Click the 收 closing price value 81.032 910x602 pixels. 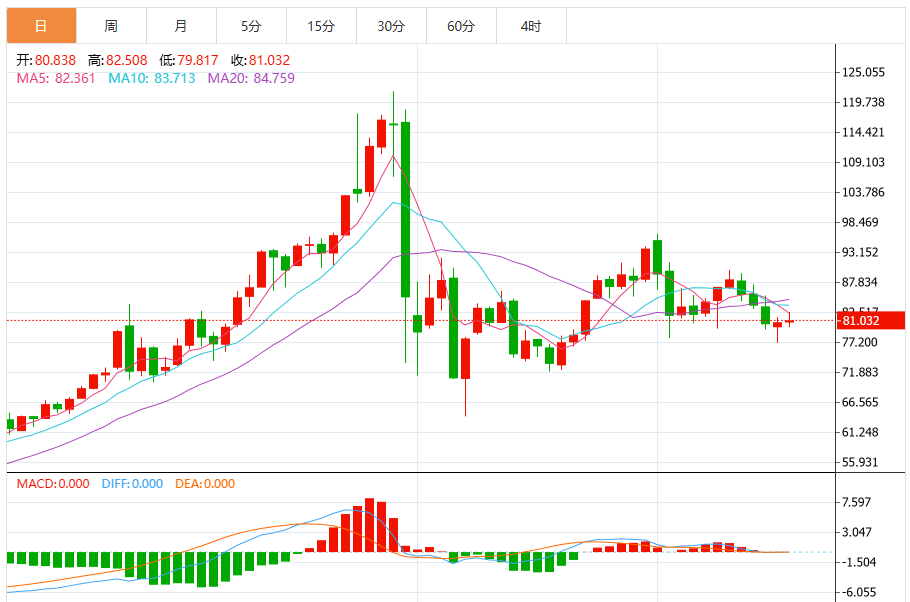click(x=269, y=60)
